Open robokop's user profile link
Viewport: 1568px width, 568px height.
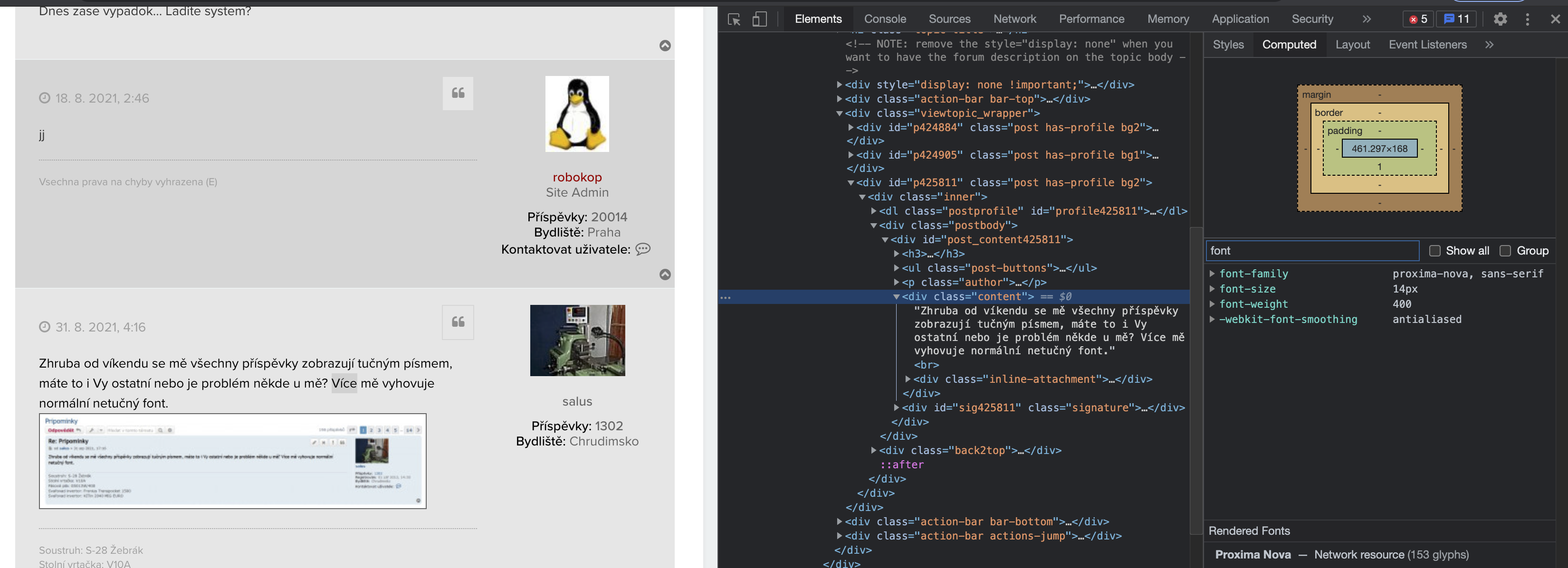point(576,177)
